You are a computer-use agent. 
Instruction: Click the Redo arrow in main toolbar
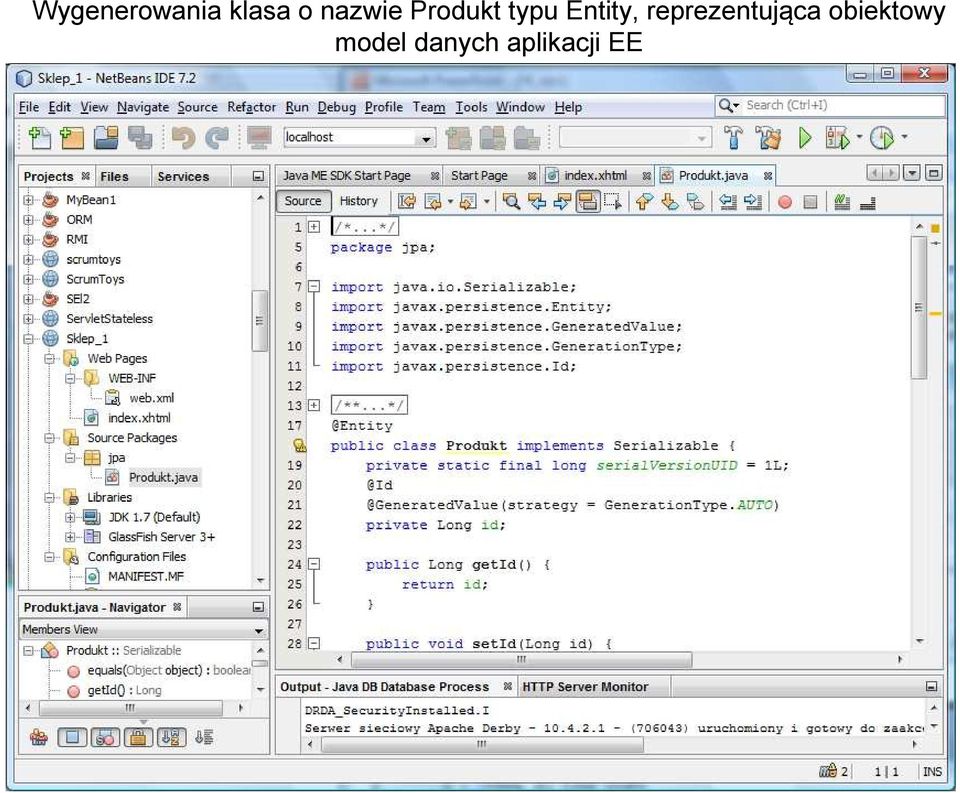point(216,138)
